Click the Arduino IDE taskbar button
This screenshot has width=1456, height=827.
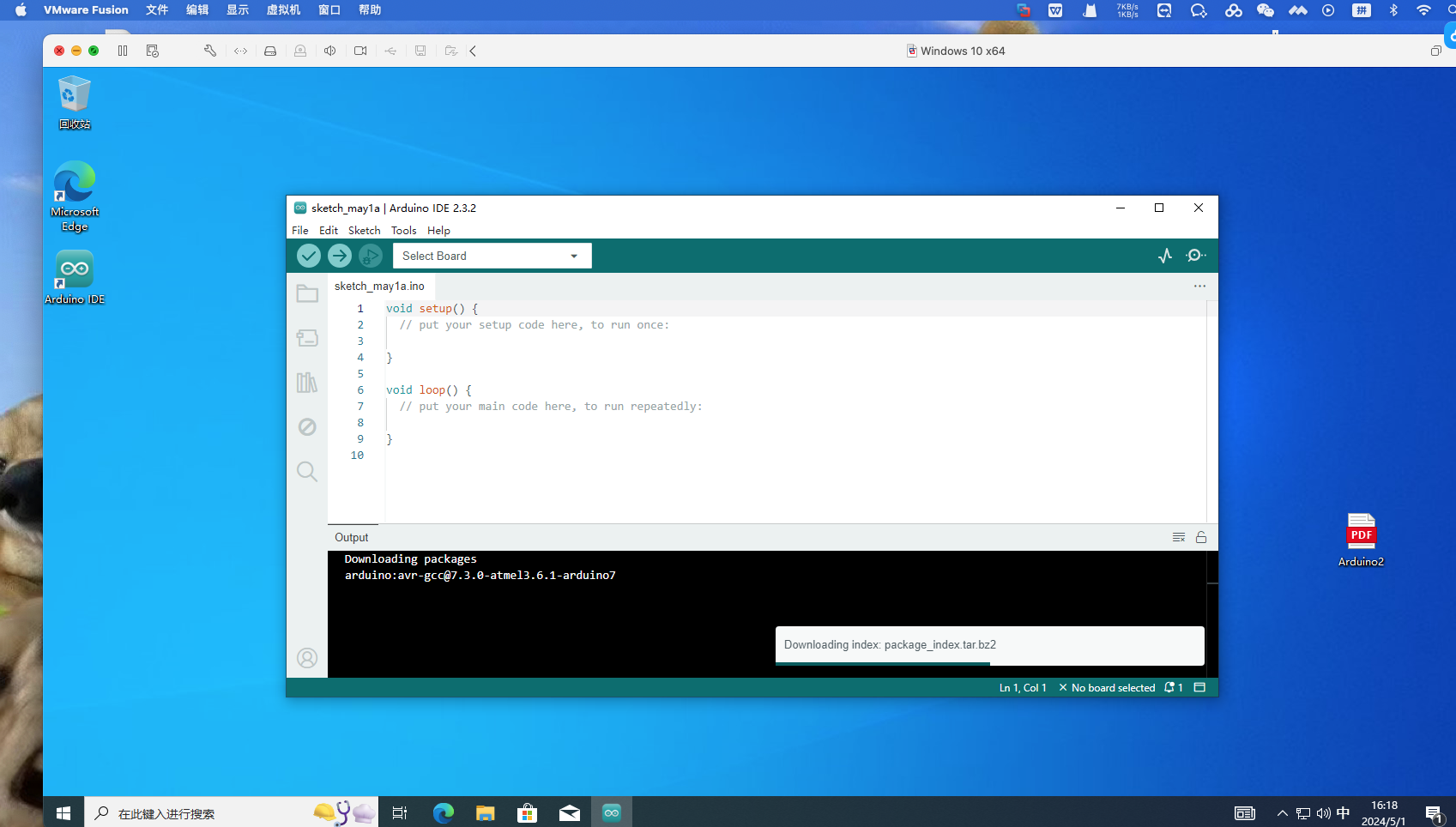[x=612, y=813]
